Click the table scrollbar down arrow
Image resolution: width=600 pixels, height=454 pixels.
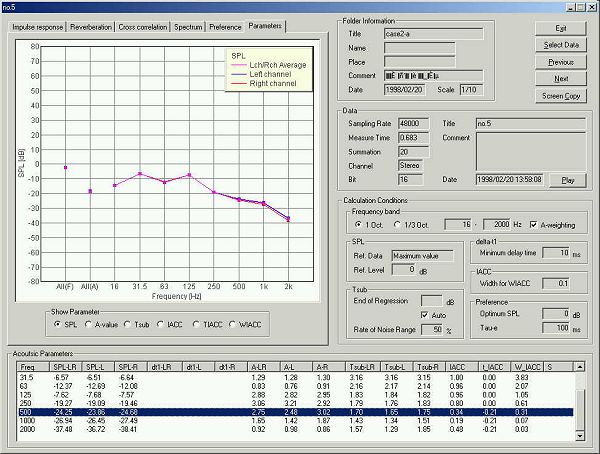click(580, 436)
